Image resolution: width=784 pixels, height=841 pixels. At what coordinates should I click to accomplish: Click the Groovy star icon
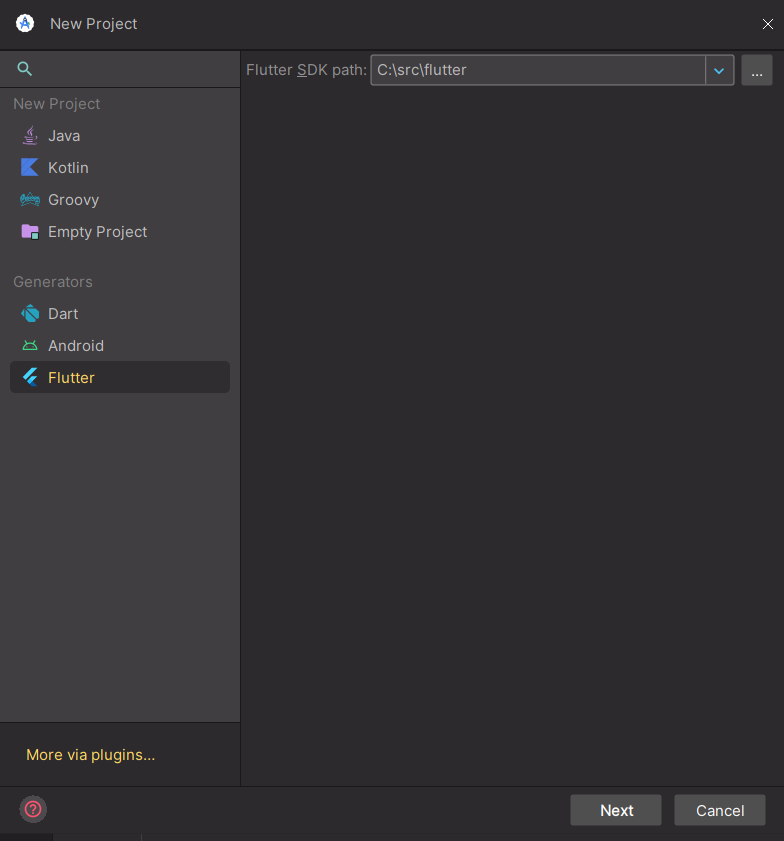coord(30,200)
